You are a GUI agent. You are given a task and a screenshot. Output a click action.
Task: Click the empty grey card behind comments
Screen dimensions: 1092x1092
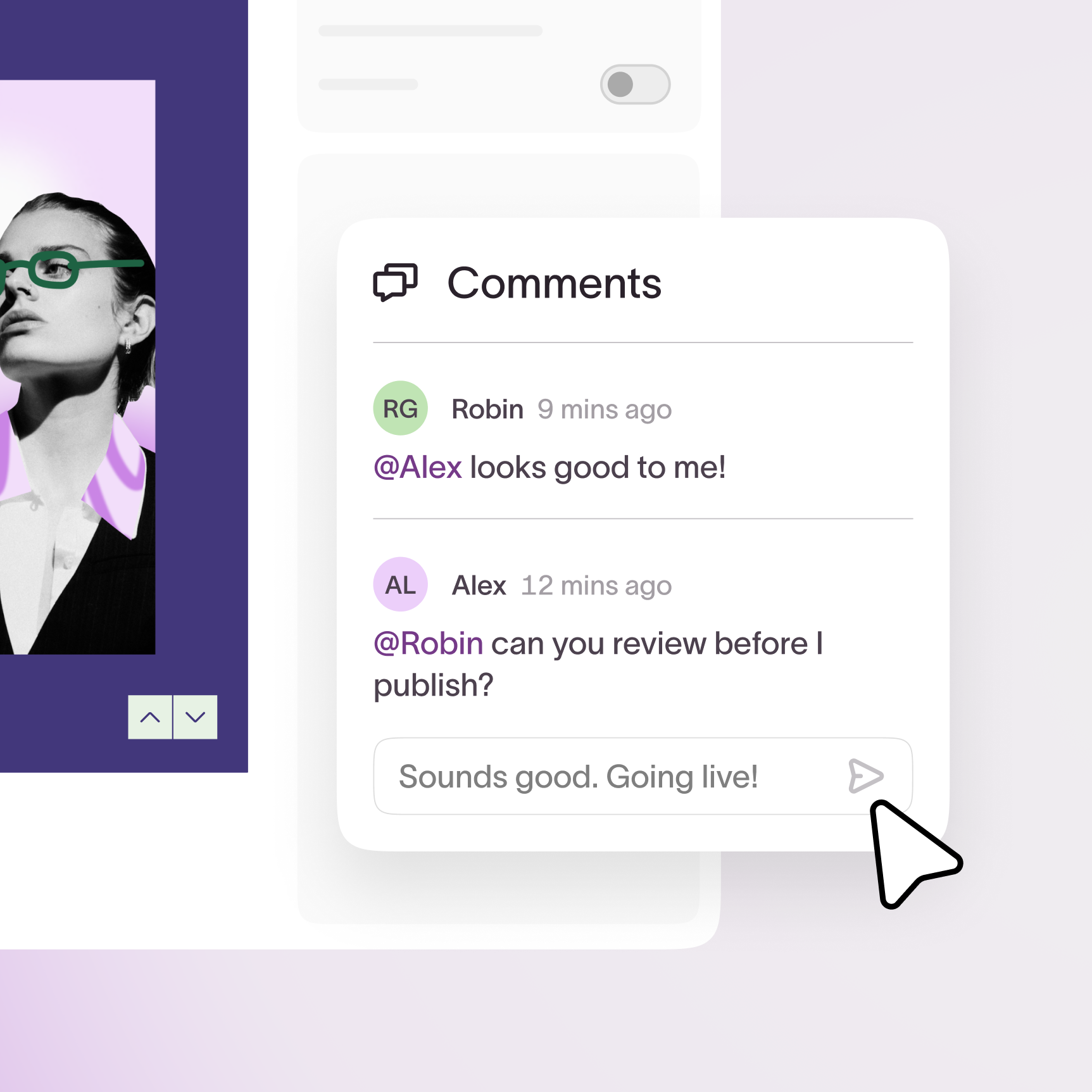(x=498, y=186)
